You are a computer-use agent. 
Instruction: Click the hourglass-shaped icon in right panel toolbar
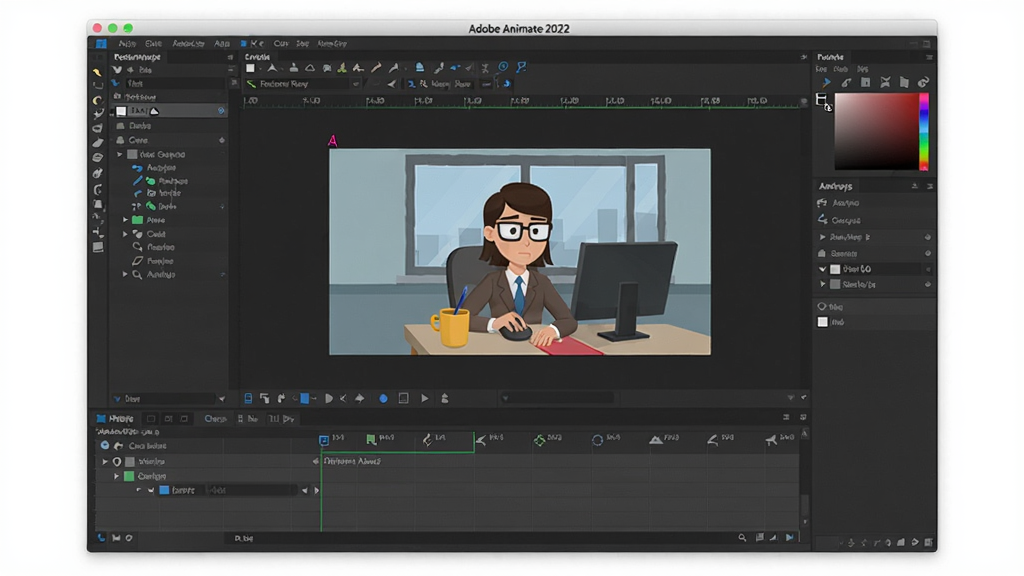coord(885,82)
